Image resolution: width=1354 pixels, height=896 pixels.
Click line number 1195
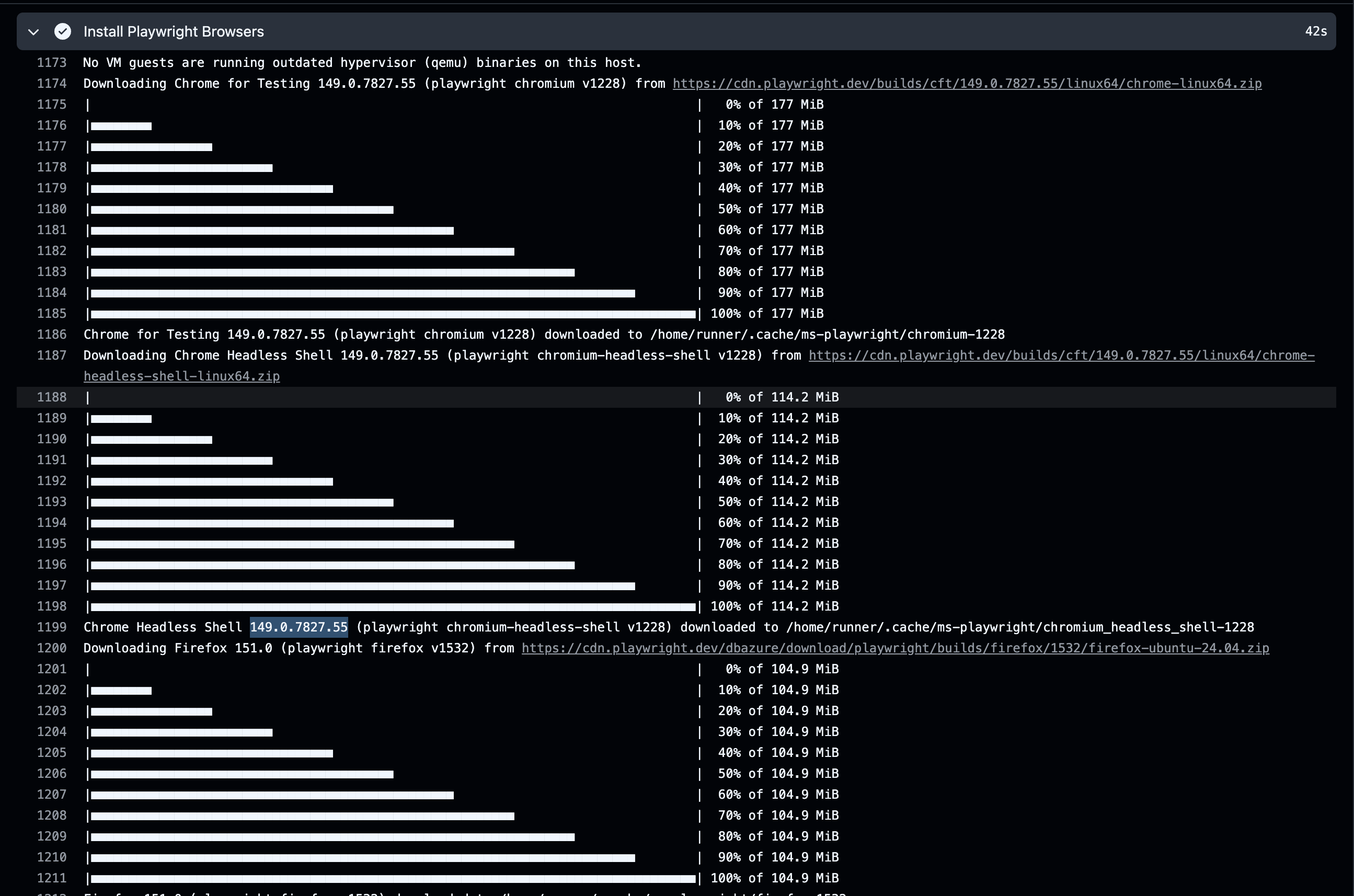[52, 544]
